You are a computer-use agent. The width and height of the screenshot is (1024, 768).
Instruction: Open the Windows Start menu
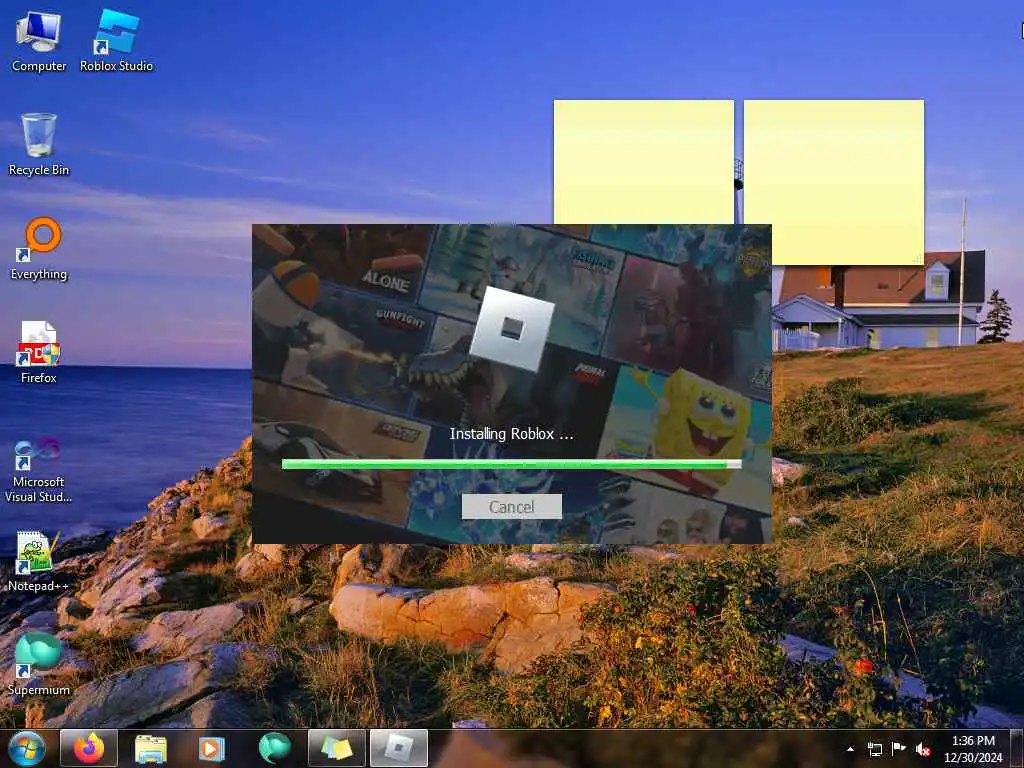click(26, 748)
